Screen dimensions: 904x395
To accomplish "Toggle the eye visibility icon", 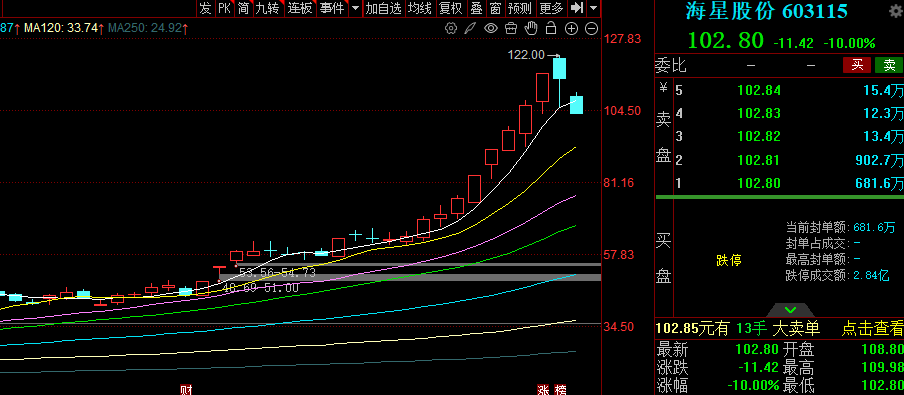I will click(491, 28).
